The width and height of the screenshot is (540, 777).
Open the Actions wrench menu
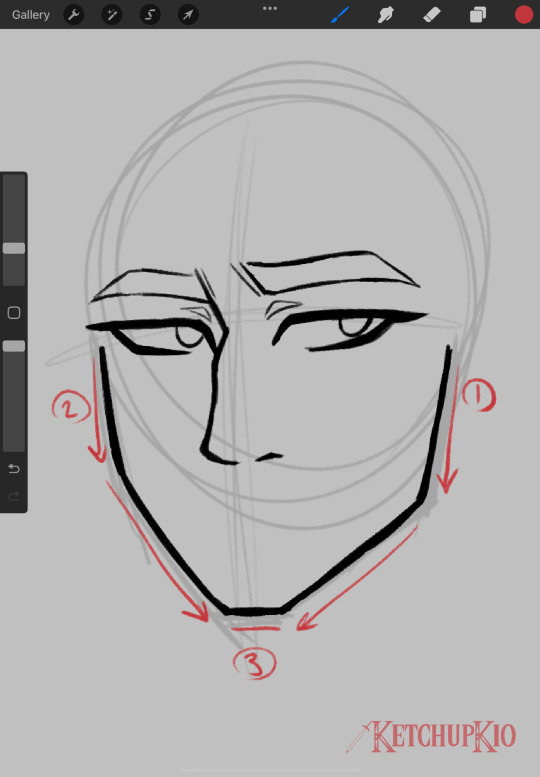click(74, 15)
